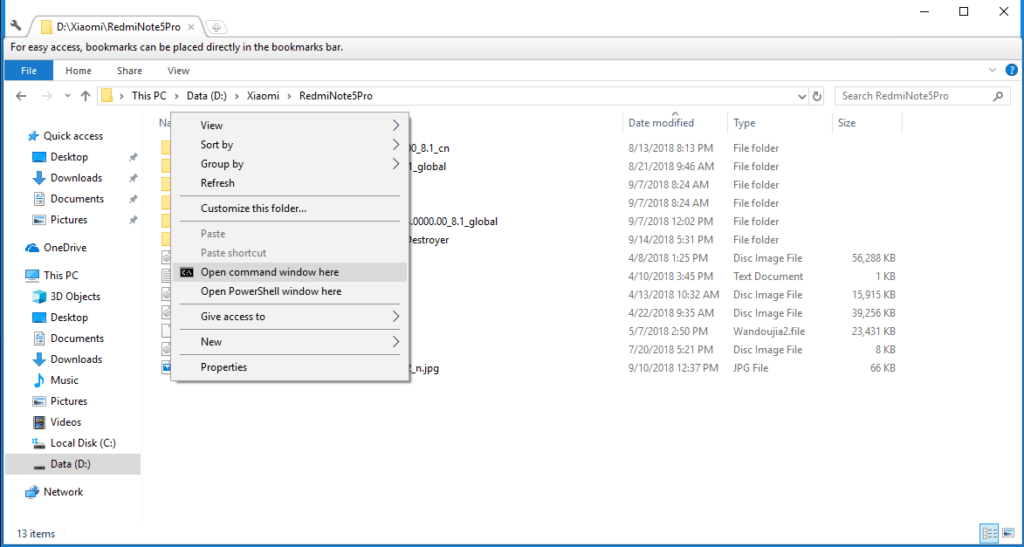Open the blue help question mark icon
This screenshot has width=1024, height=547.
pos(1011,70)
